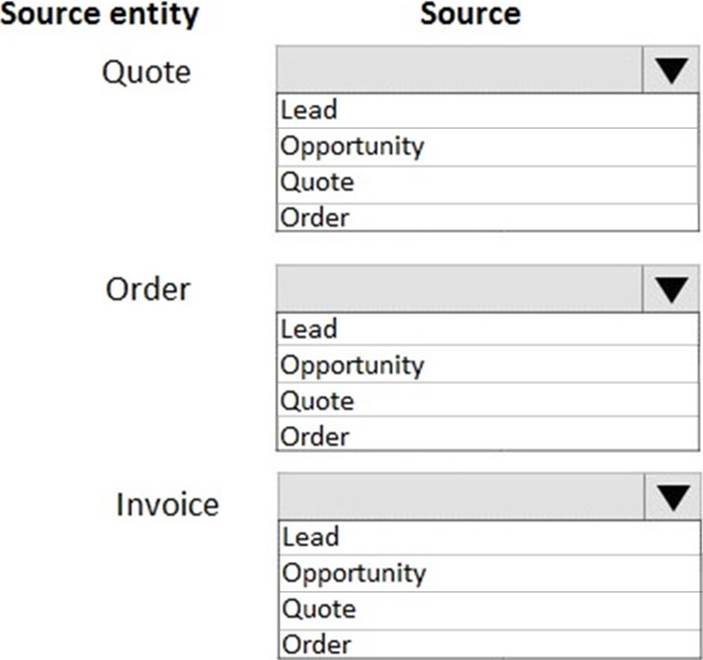Pick Quote in the Quote source list

coord(487,182)
